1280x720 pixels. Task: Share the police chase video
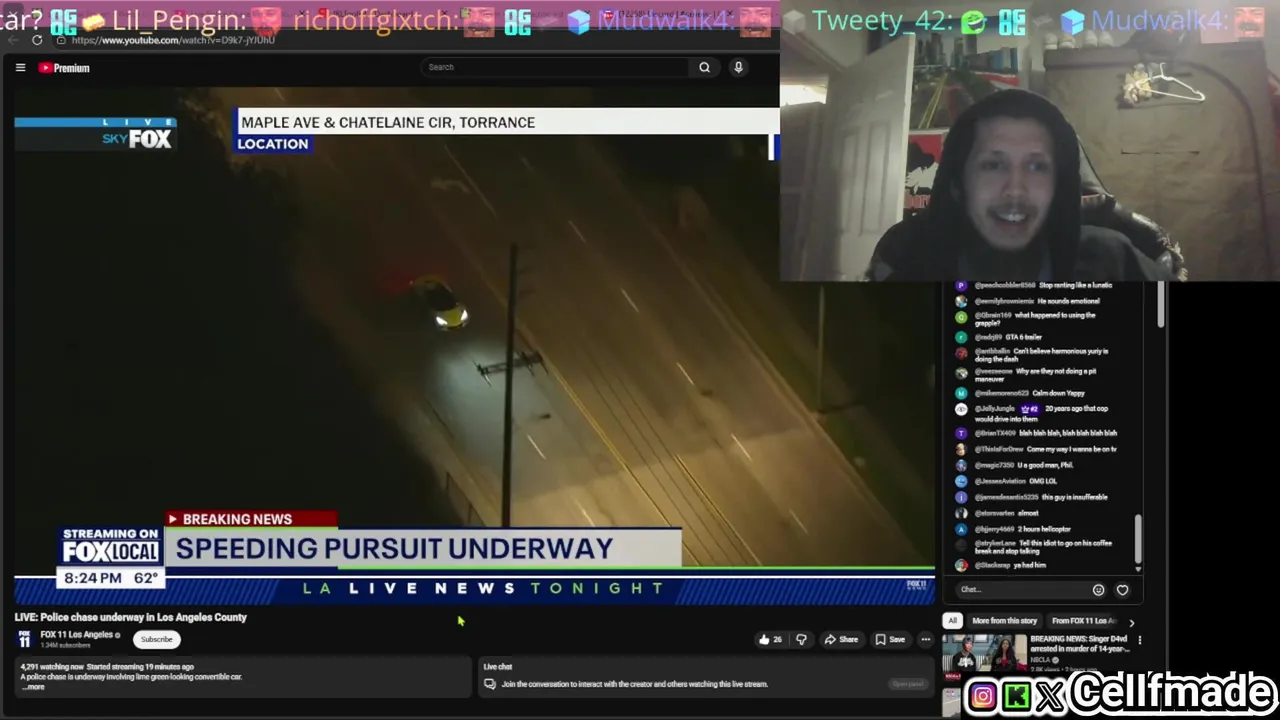[x=841, y=640]
